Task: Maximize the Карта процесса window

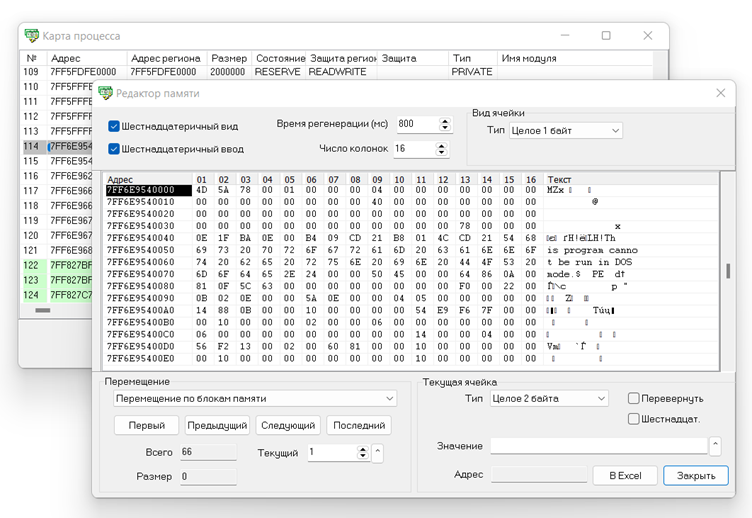Action: (x=606, y=36)
